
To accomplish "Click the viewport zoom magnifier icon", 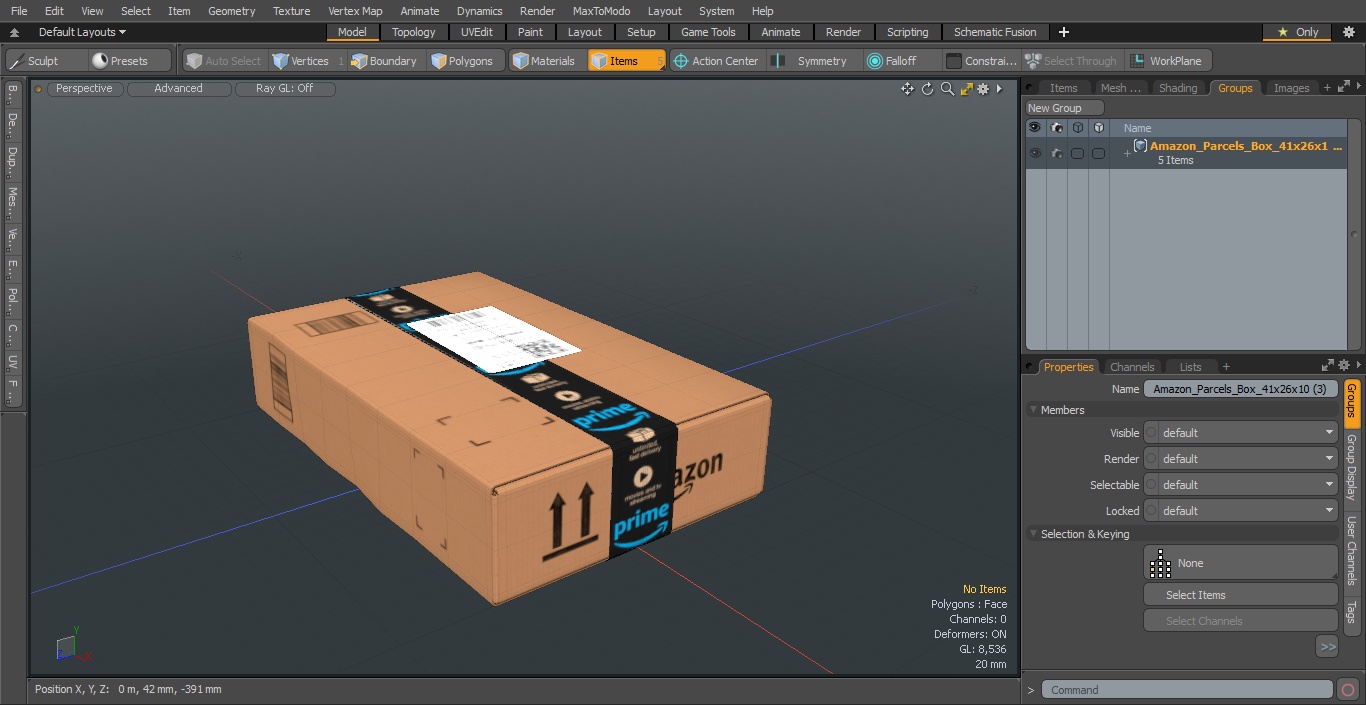I will 947,89.
